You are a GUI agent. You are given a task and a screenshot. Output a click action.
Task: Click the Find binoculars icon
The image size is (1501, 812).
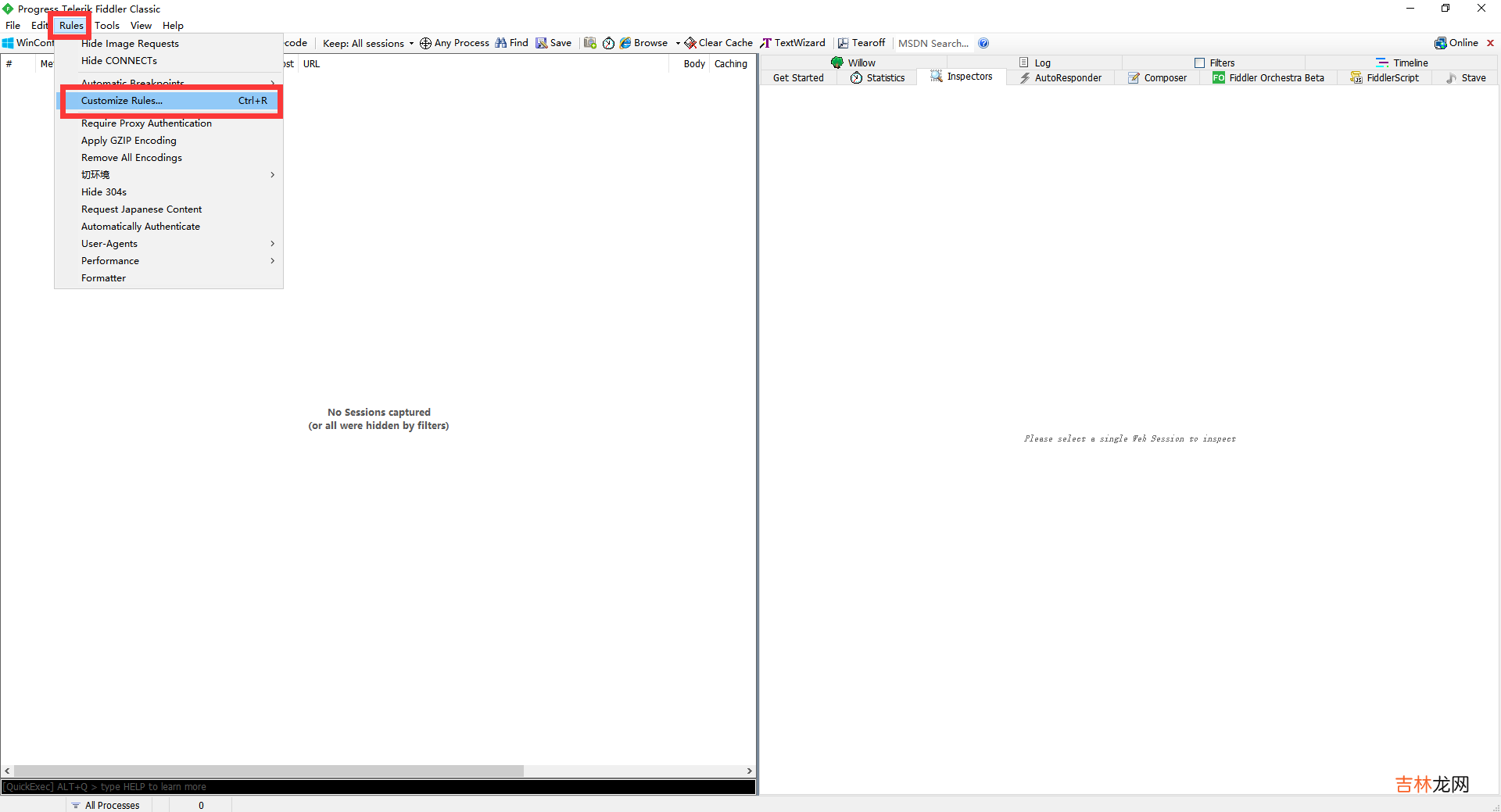click(501, 43)
